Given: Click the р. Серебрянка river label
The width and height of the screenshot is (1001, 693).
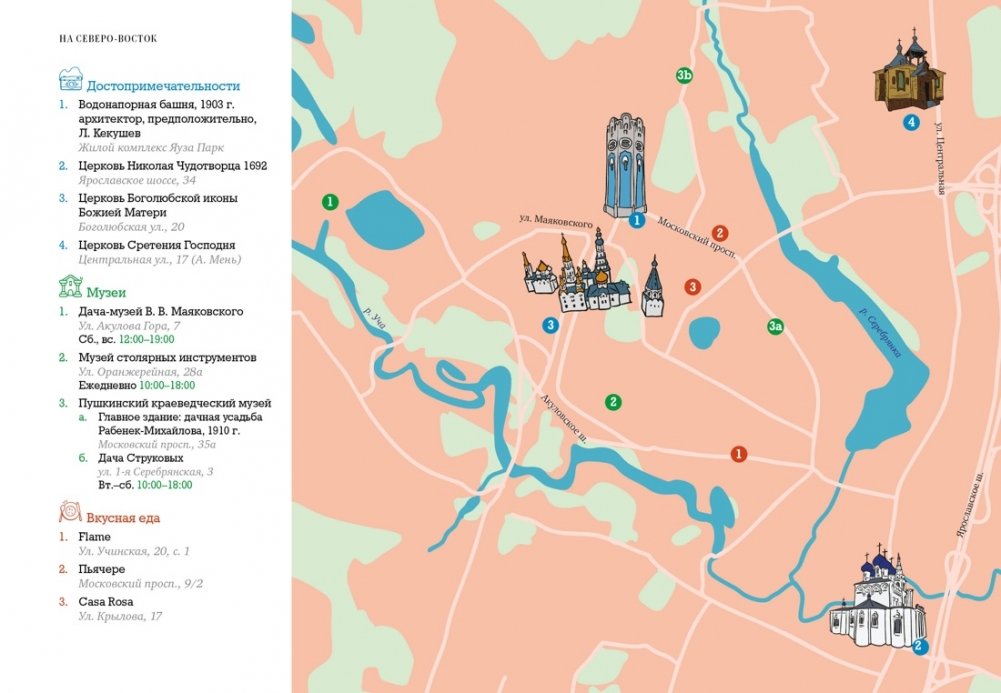Looking at the screenshot, I should pyautogui.click(x=881, y=333).
